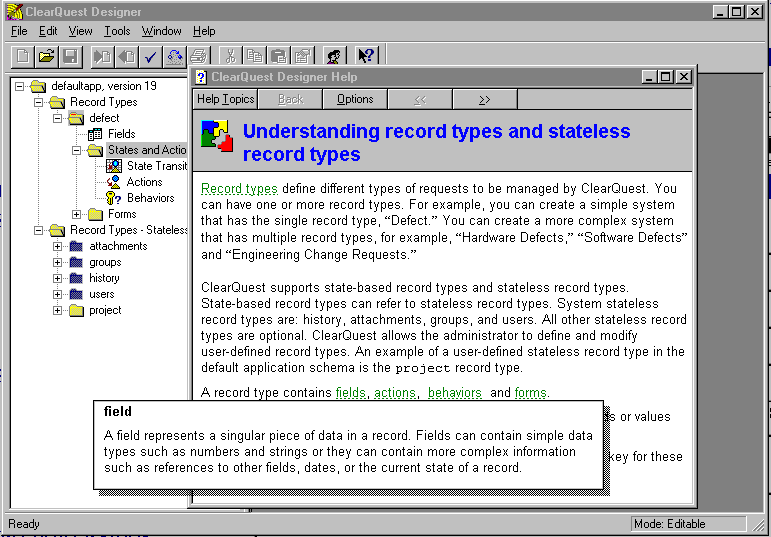Screen dimensions: 771x537
Task: Select the Behaviors tree item label
Action: click(150, 198)
